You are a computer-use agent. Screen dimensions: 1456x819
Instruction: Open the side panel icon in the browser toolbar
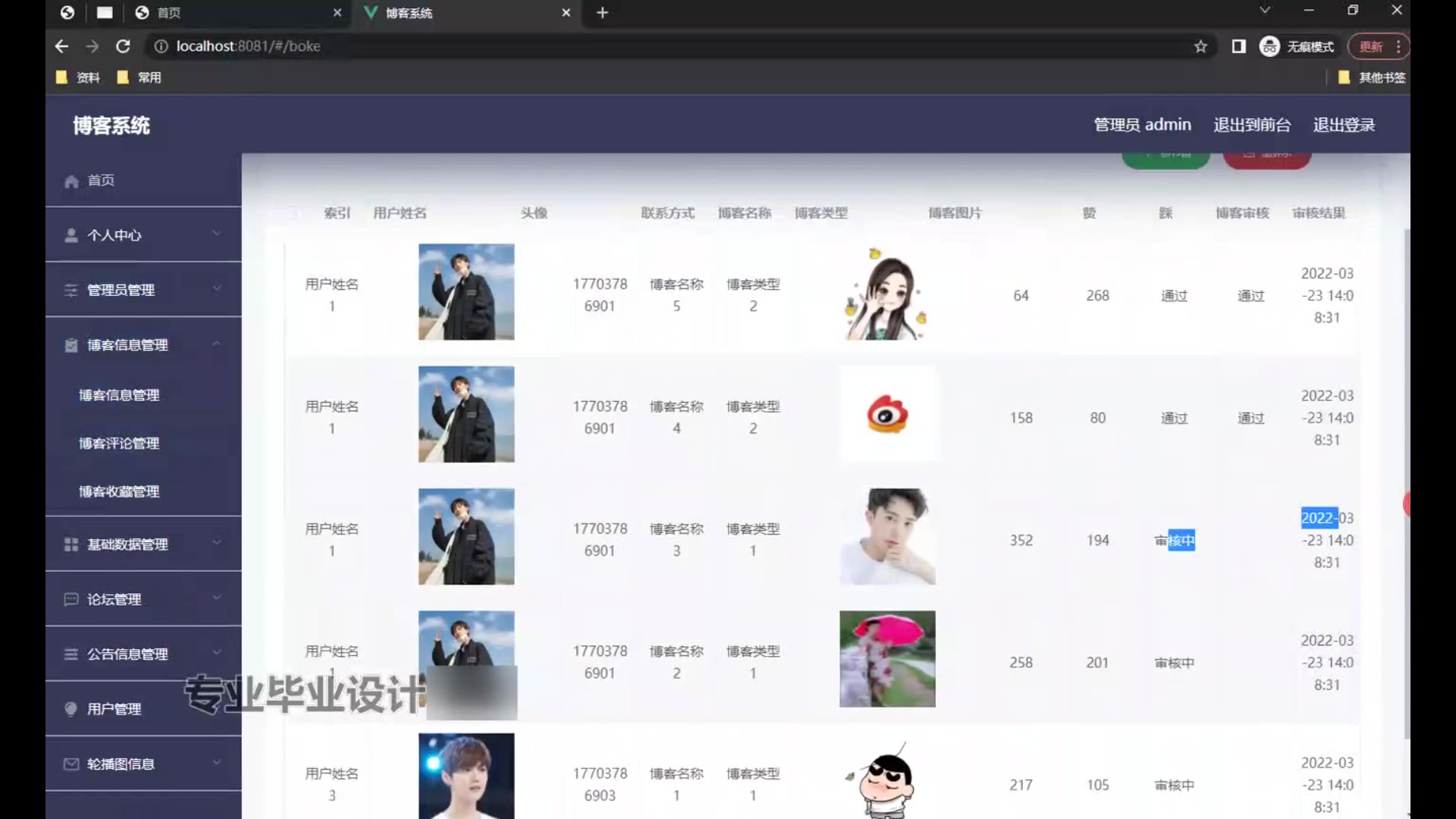[x=1238, y=46]
